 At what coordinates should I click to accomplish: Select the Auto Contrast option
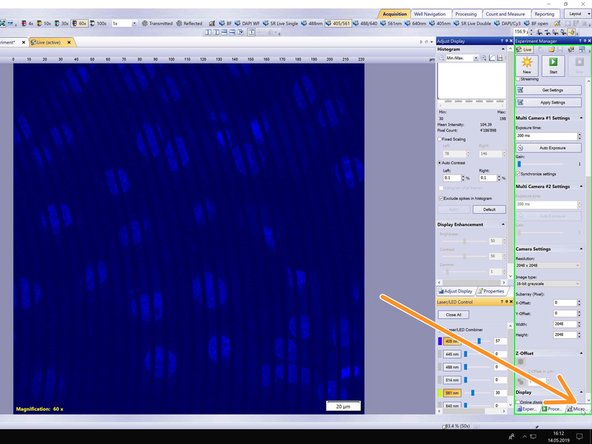click(x=440, y=163)
